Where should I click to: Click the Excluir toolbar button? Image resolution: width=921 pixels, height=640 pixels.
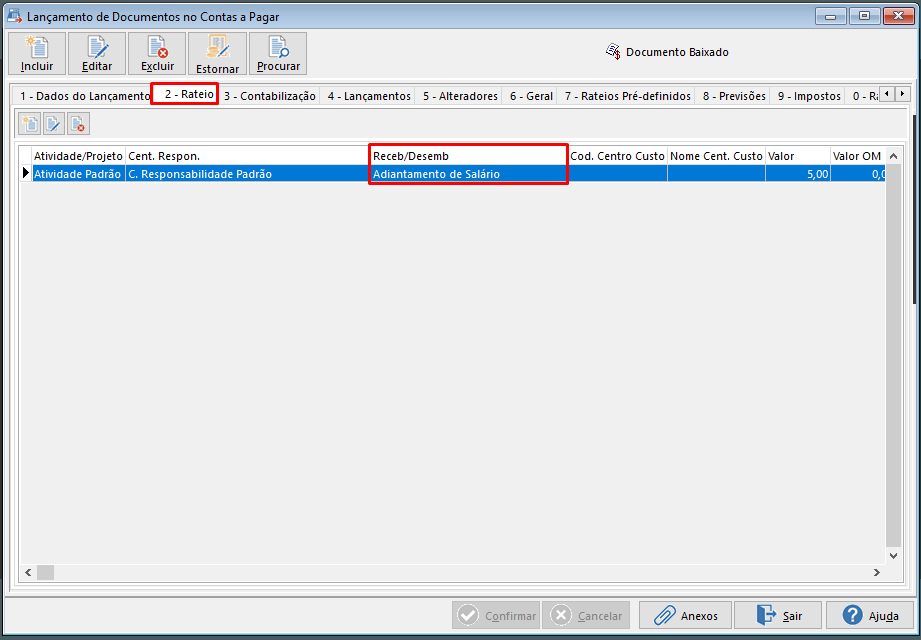click(157, 53)
